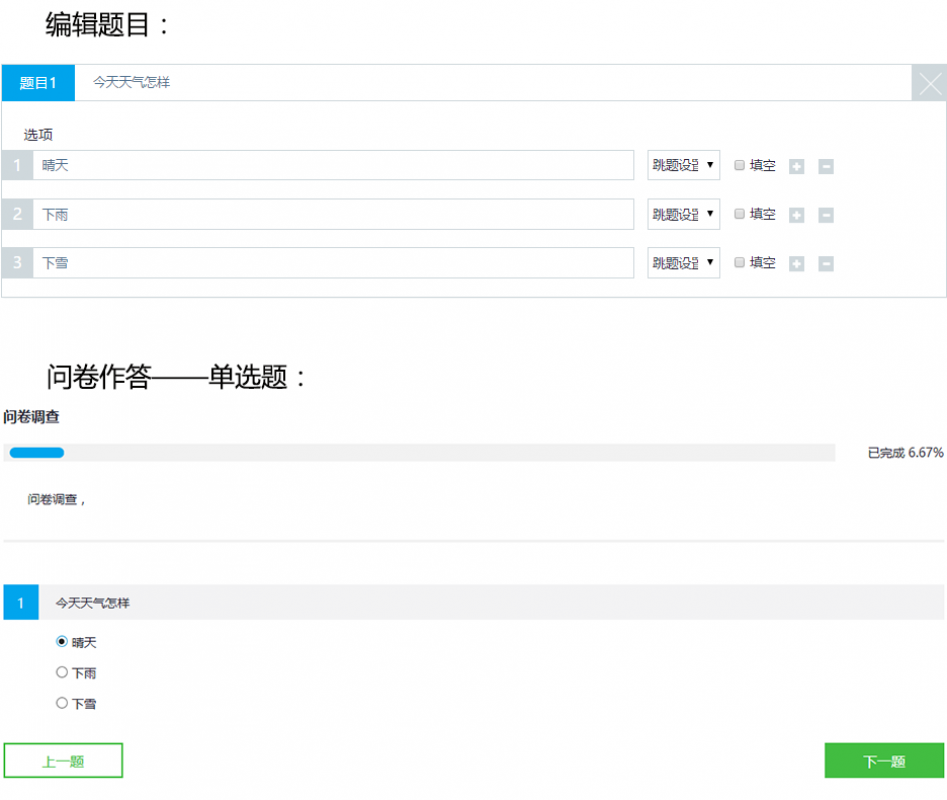Choose the 下雨 radio answer
947x800 pixels.
coord(62,672)
